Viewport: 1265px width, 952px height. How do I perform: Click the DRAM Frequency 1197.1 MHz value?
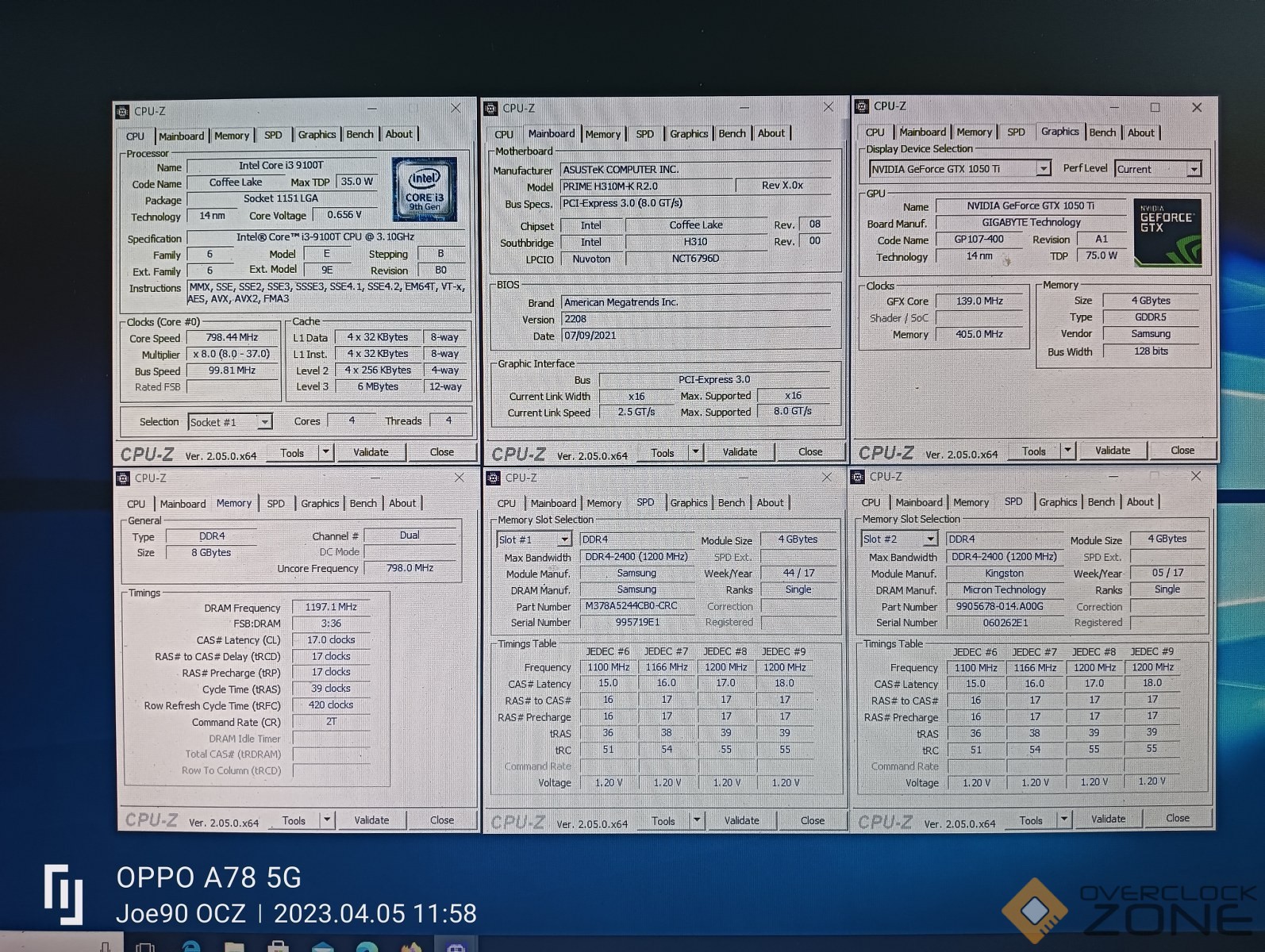pyautogui.click(x=331, y=607)
